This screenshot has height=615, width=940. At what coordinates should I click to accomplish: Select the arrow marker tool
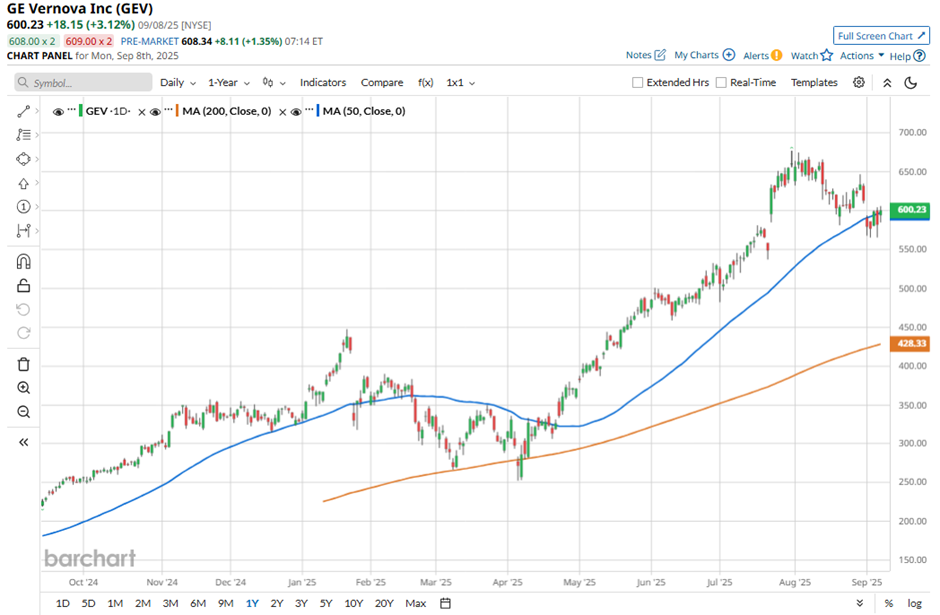coord(23,183)
